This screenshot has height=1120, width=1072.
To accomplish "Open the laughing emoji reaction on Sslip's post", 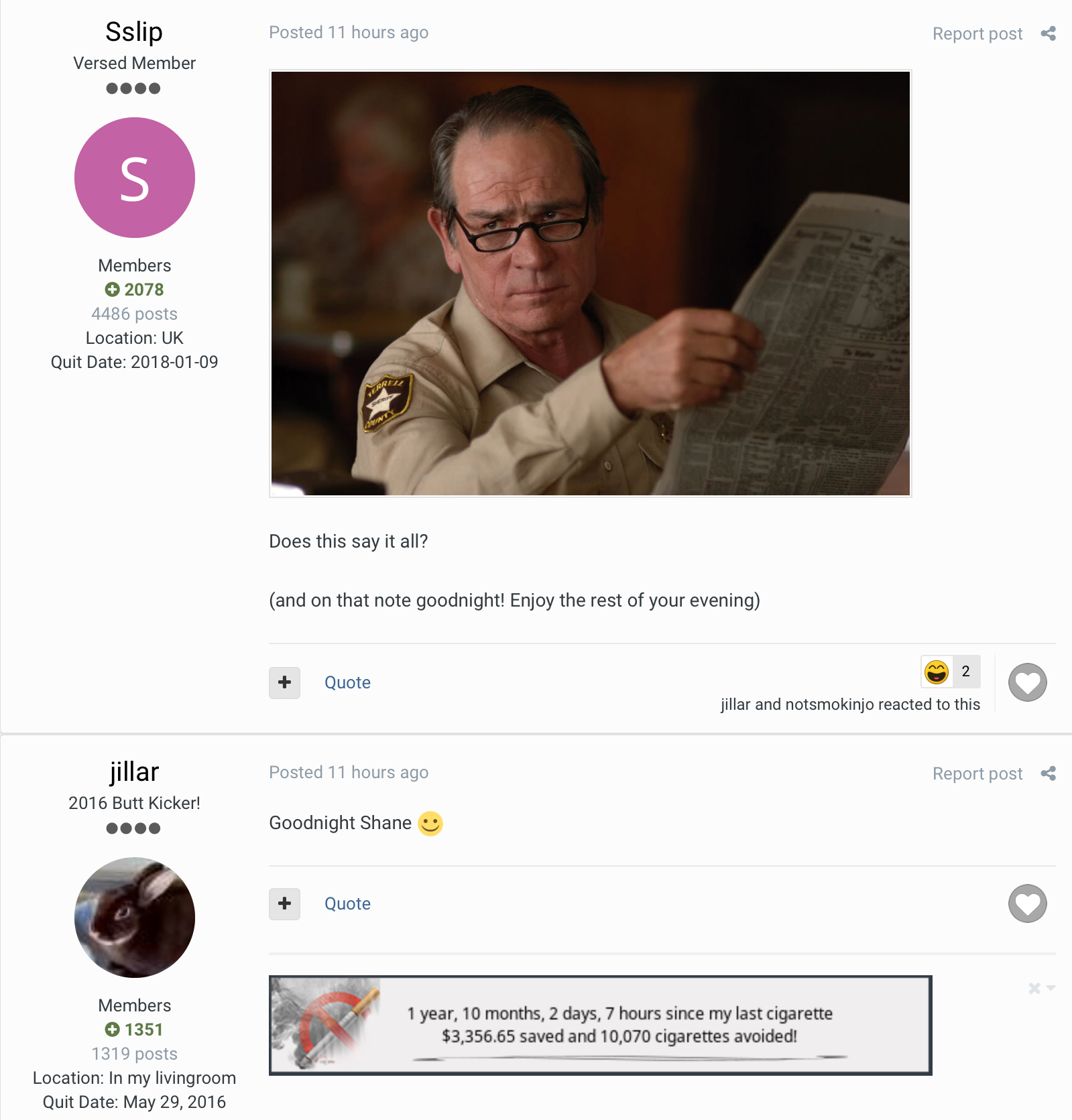I will [937, 672].
